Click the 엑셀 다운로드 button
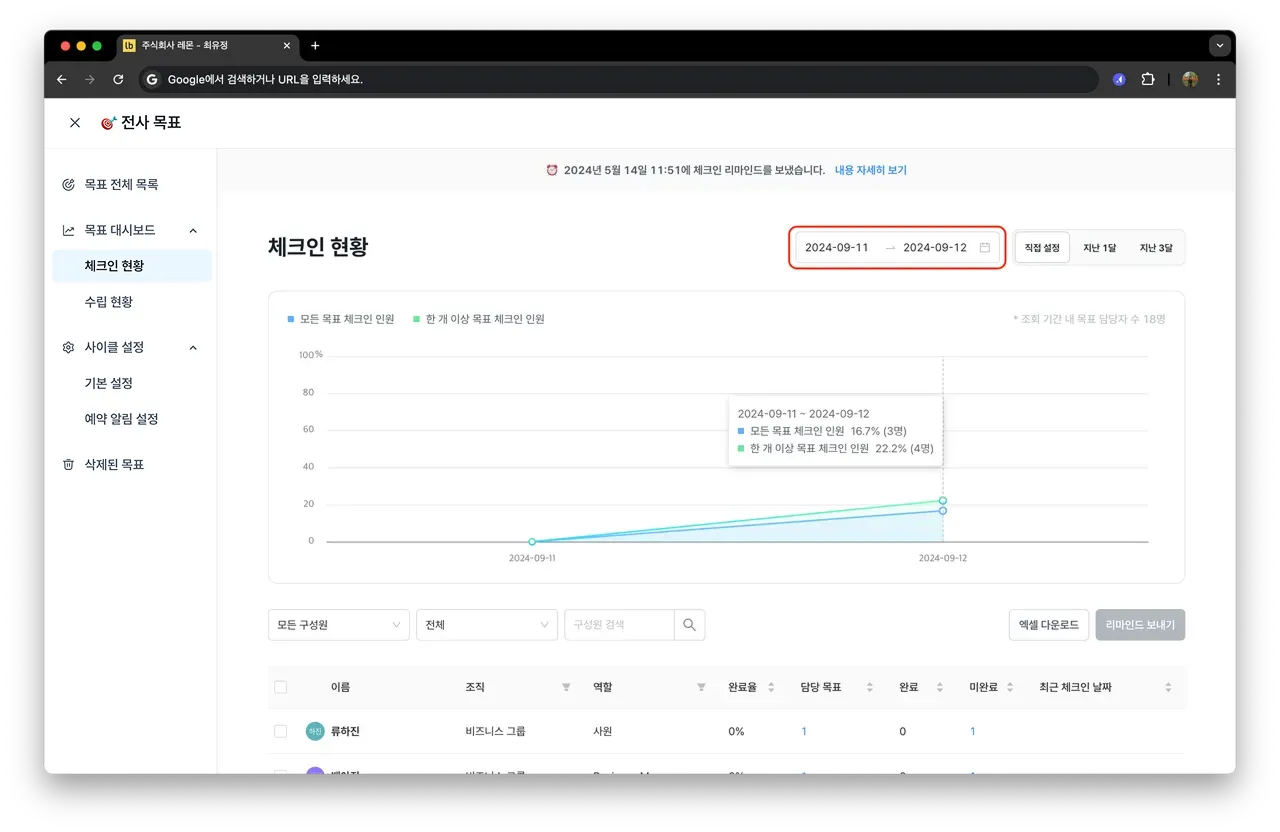The image size is (1280, 832). (1049, 625)
